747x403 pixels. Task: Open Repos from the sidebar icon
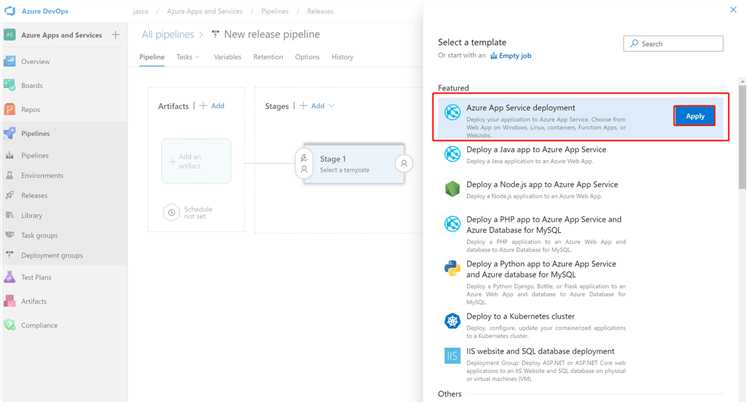(x=10, y=109)
